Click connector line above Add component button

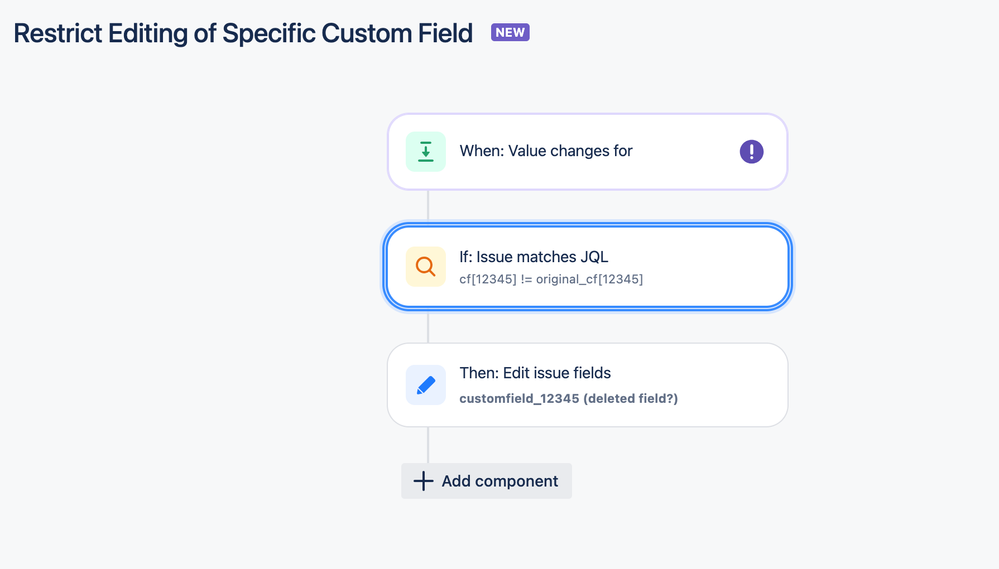pos(428,444)
